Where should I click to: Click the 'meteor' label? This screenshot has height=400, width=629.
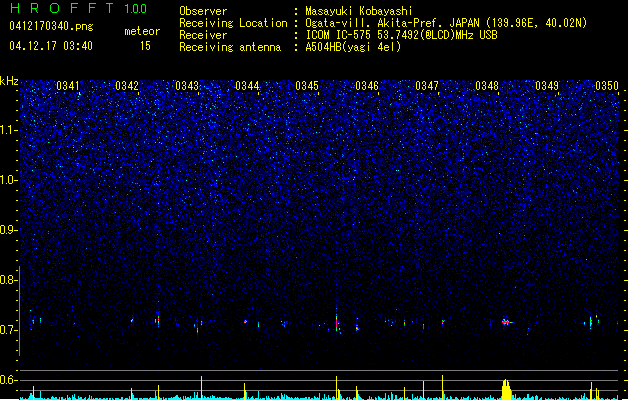142,31
